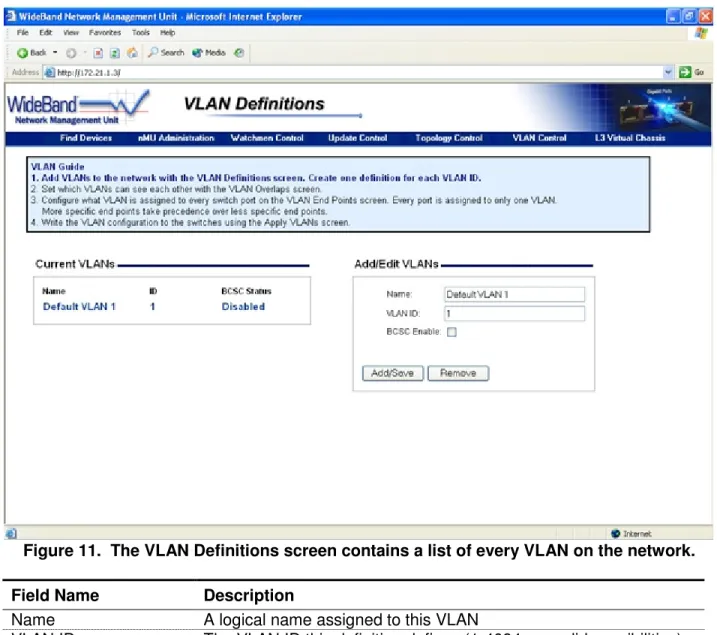Open the Favorites menu
The height and width of the screenshot is (635, 717).
tap(105, 32)
